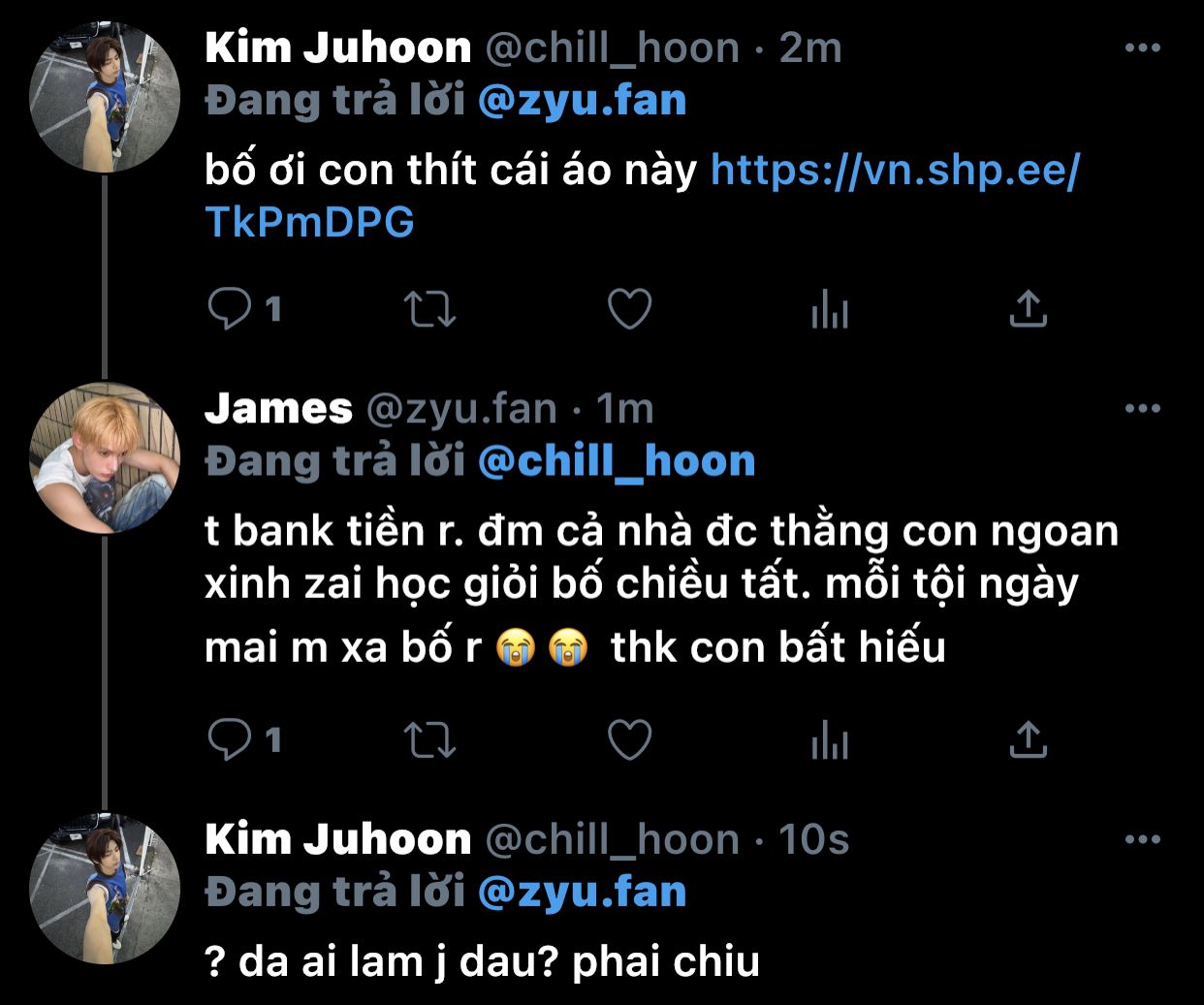Open @chill_hoon mention in James's reply
This screenshot has width=1204, height=1005.
click(617, 461)
